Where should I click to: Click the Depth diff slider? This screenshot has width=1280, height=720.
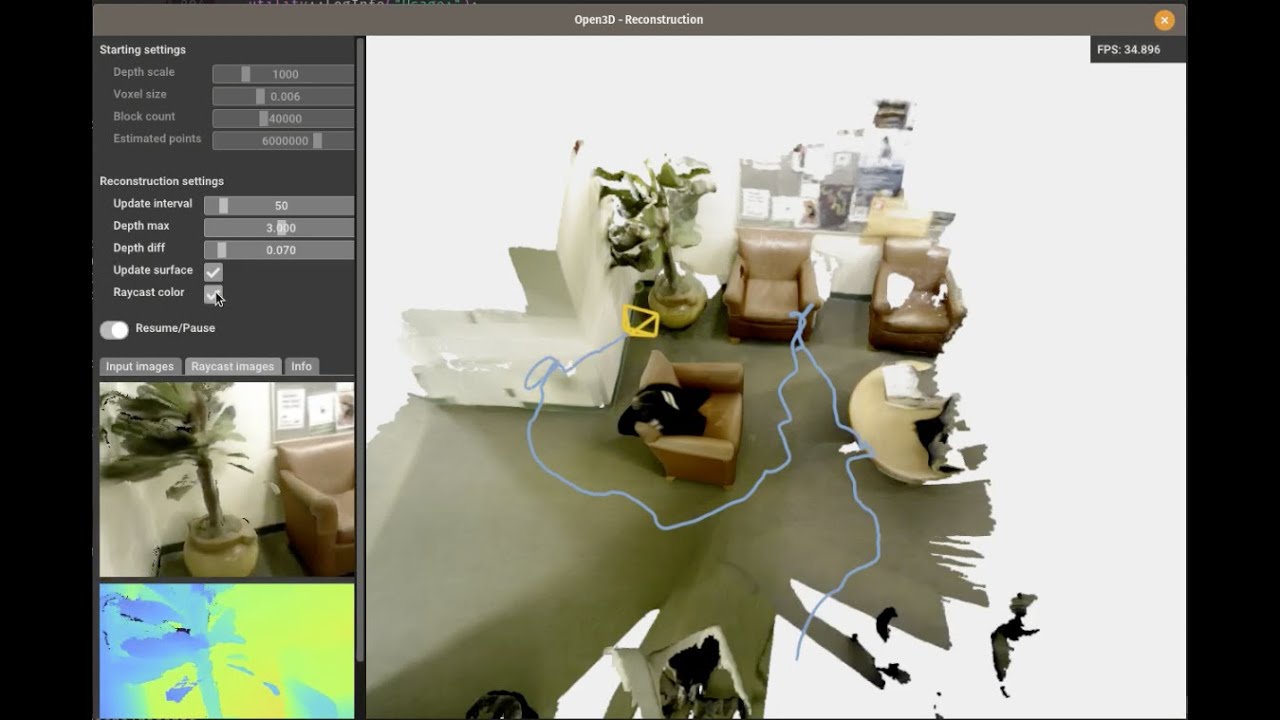pos(279,249)
